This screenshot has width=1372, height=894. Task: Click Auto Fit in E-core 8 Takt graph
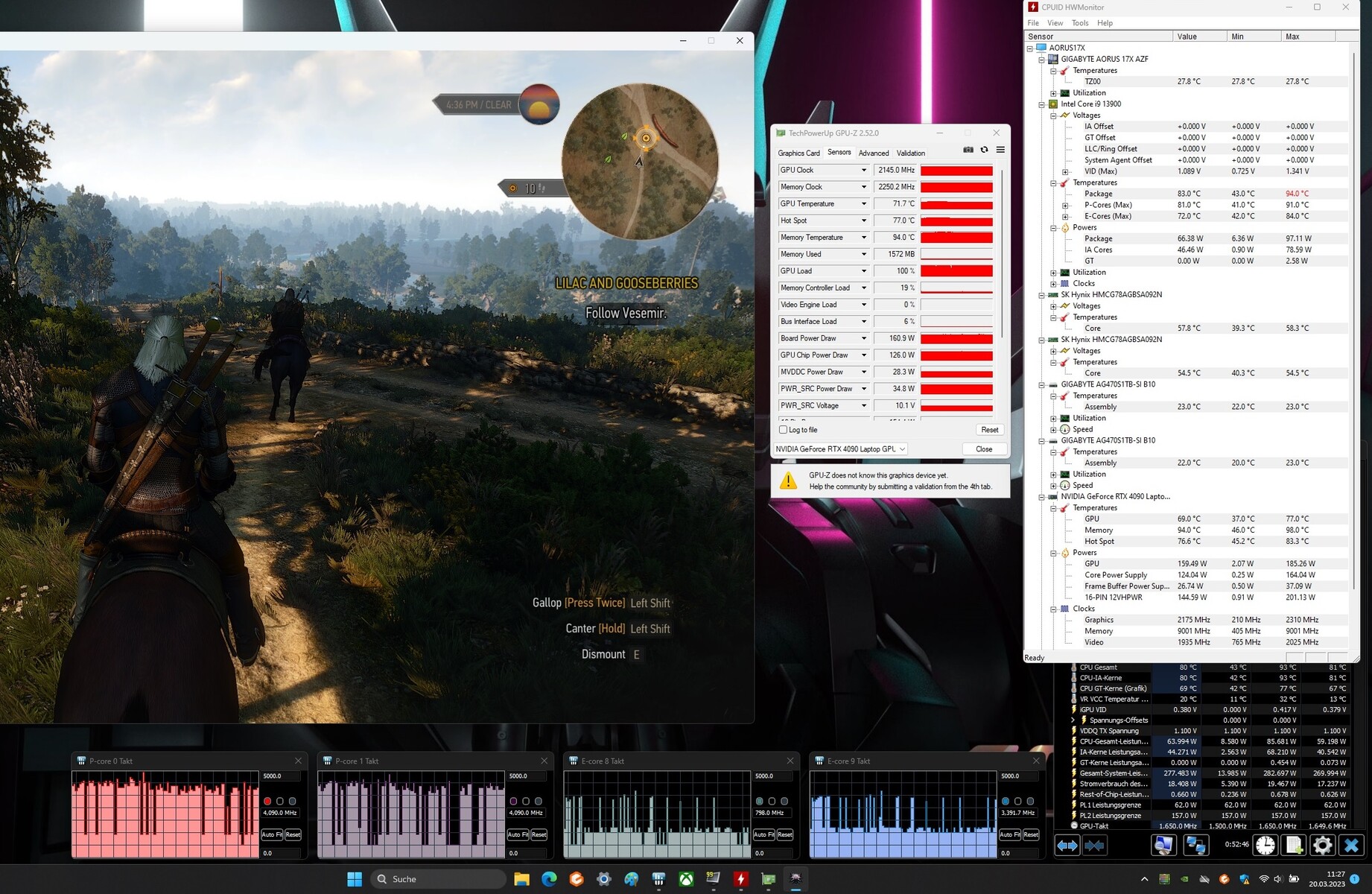763,835
